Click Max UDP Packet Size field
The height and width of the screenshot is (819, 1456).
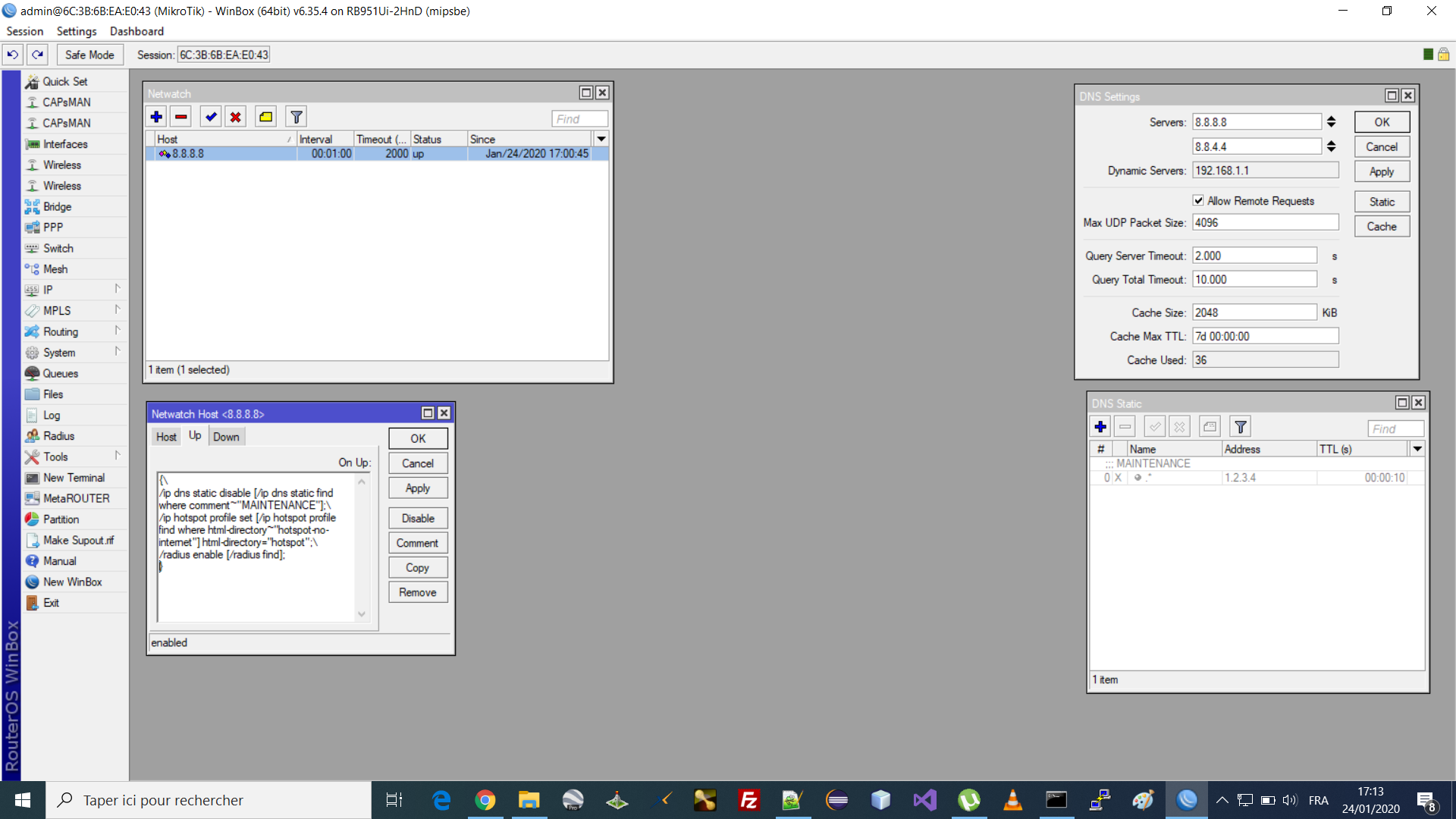[x=1265, y=222]
